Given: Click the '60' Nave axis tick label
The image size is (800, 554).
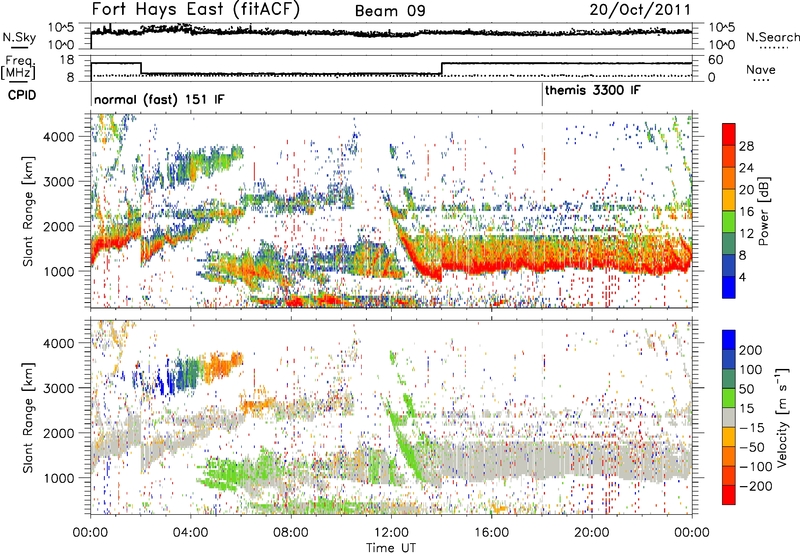Looking at the screenshot, I should (x=716, y=60).
